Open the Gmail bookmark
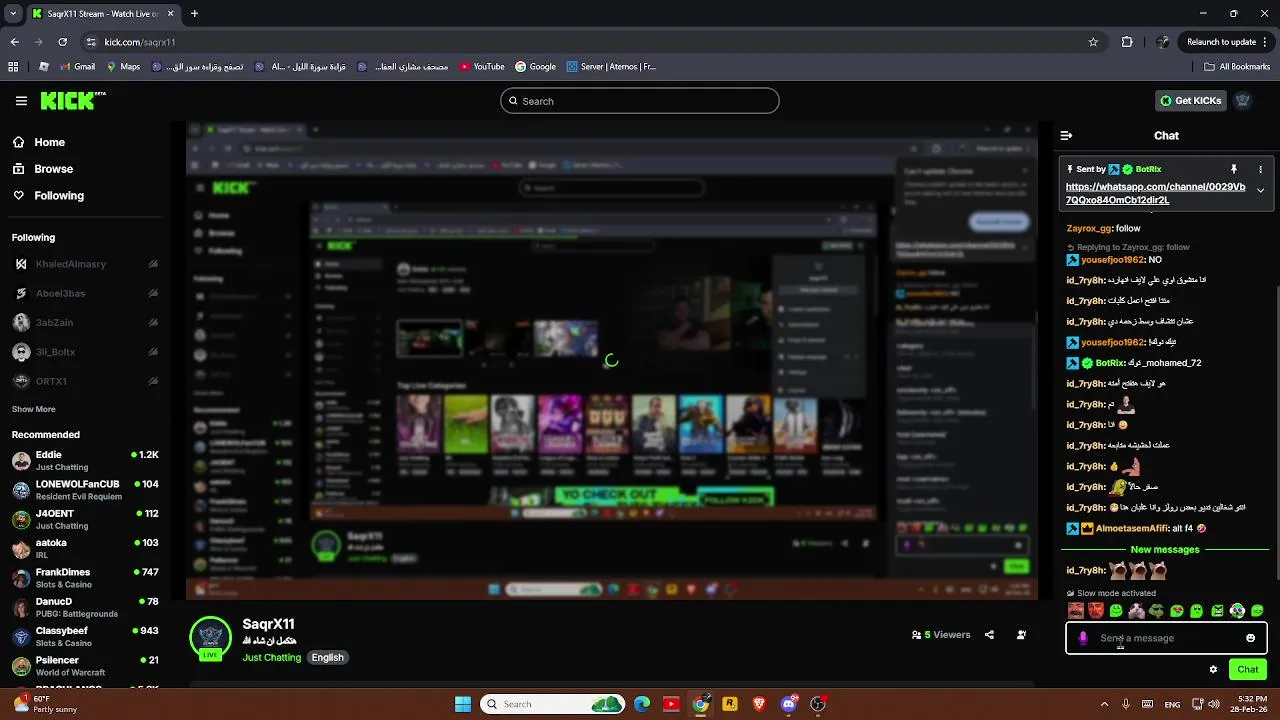The width and height of the screenshot is (1280, 720). 76,67
